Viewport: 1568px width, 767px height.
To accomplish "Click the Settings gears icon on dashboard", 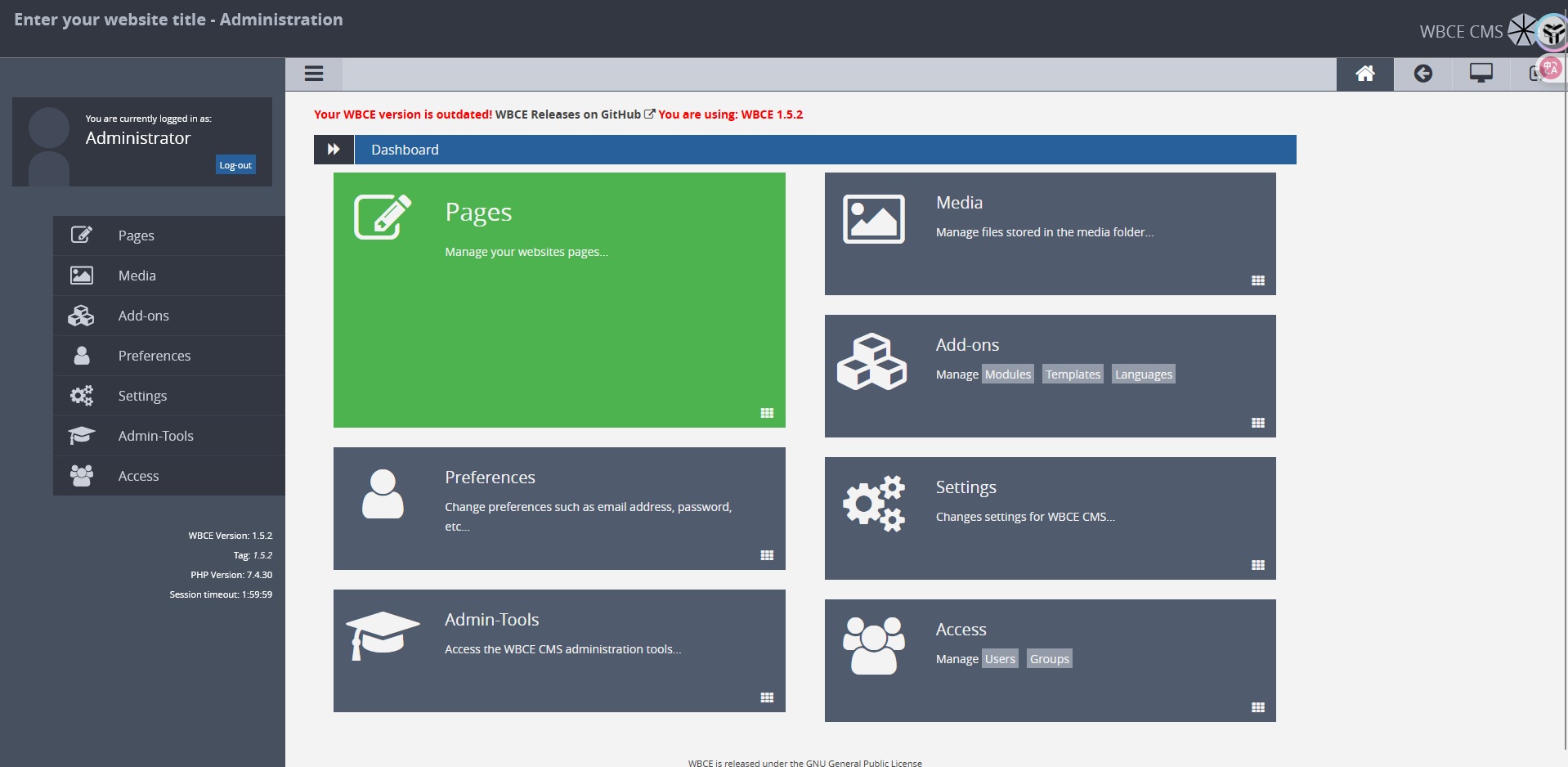I will 873,504.
